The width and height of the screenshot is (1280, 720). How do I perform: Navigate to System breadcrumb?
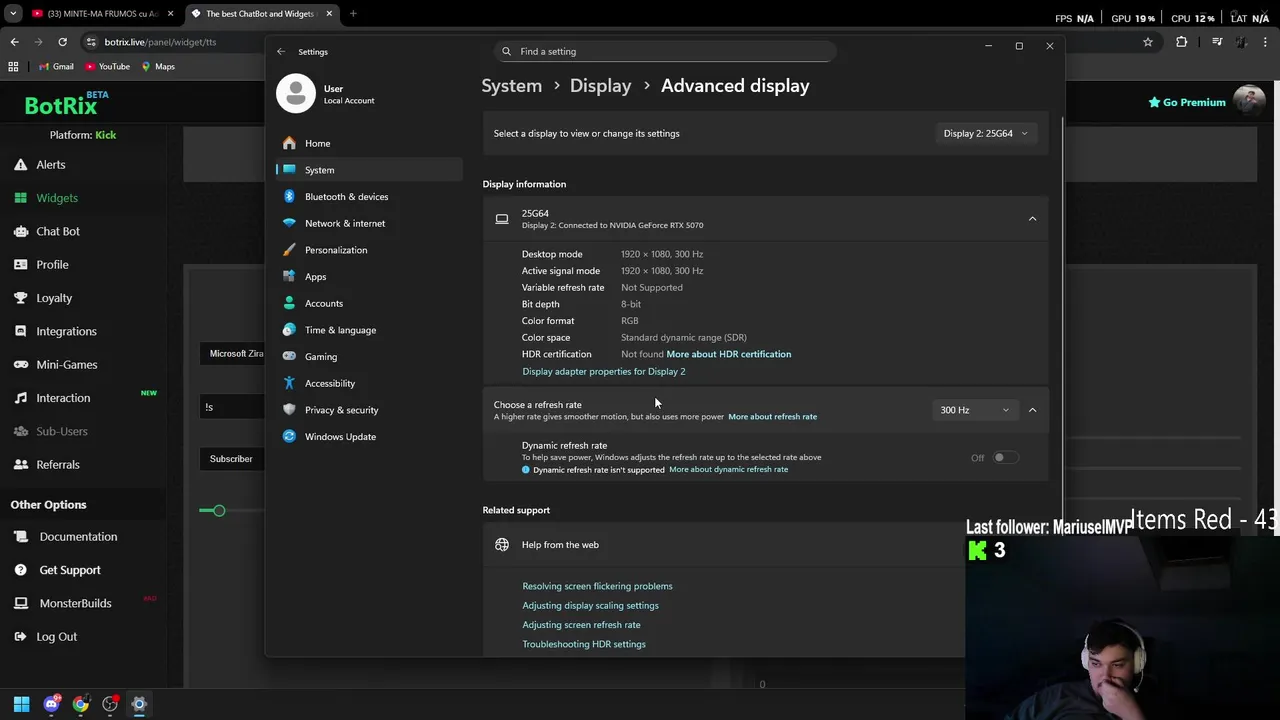(511, 86)
